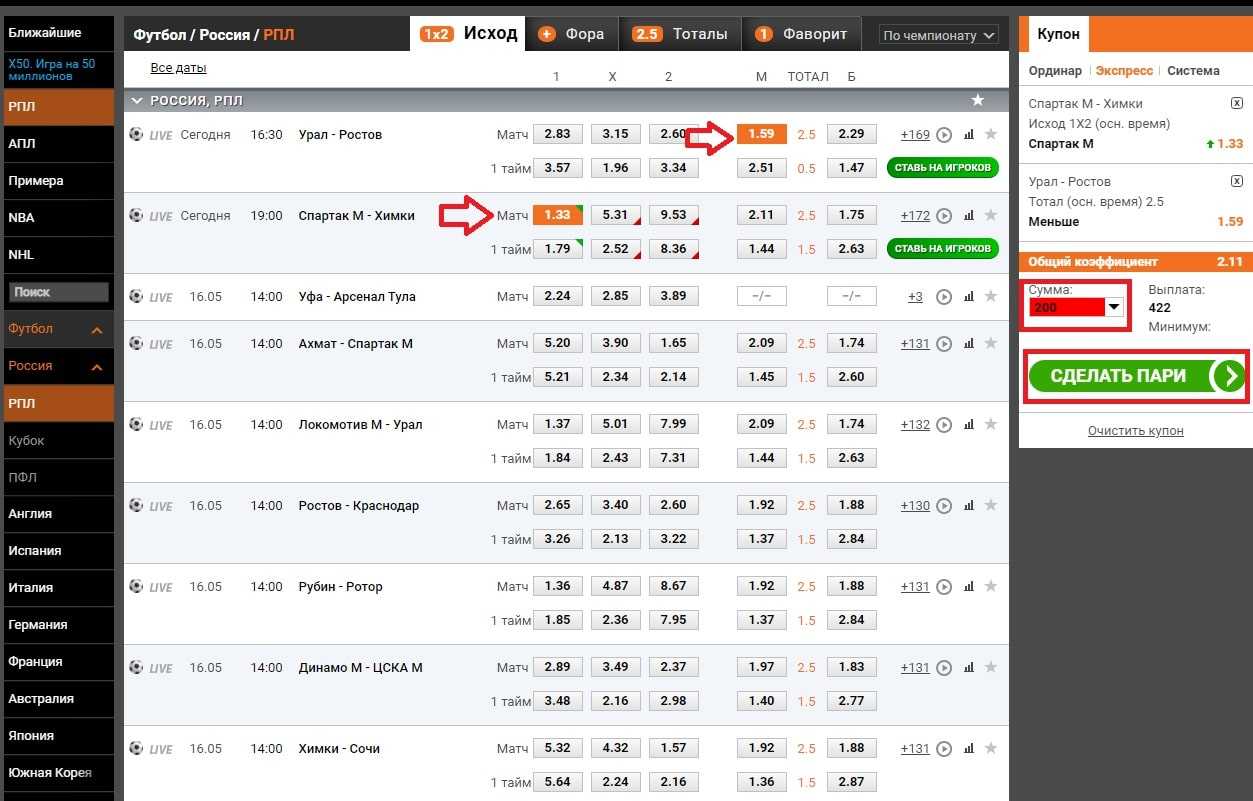The height and width of the screenshot is (801, 1253).
Task: Open АПЛ in the sidebar
Action: click(57, 144)
